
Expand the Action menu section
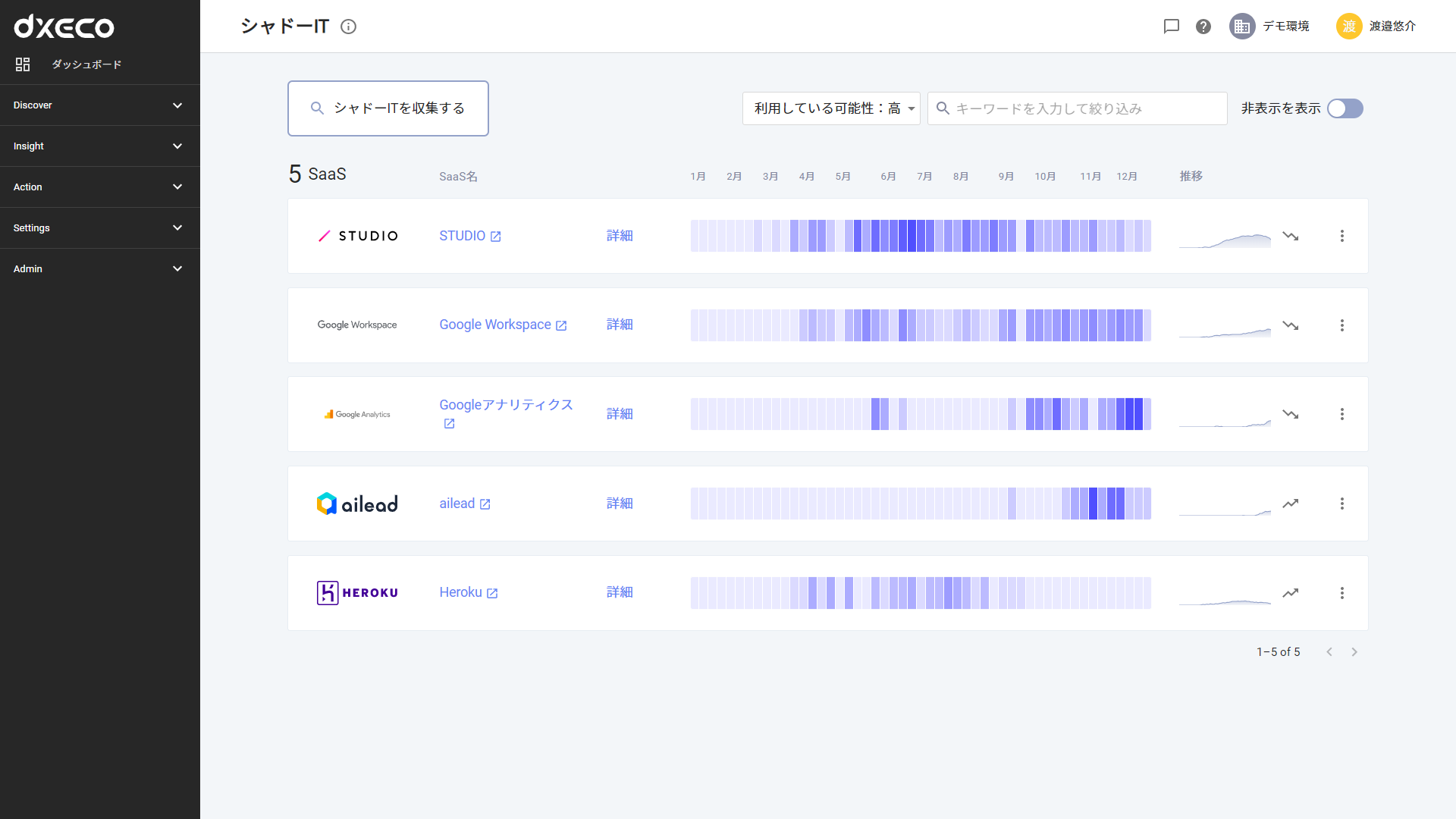click(x=100, y=187)
